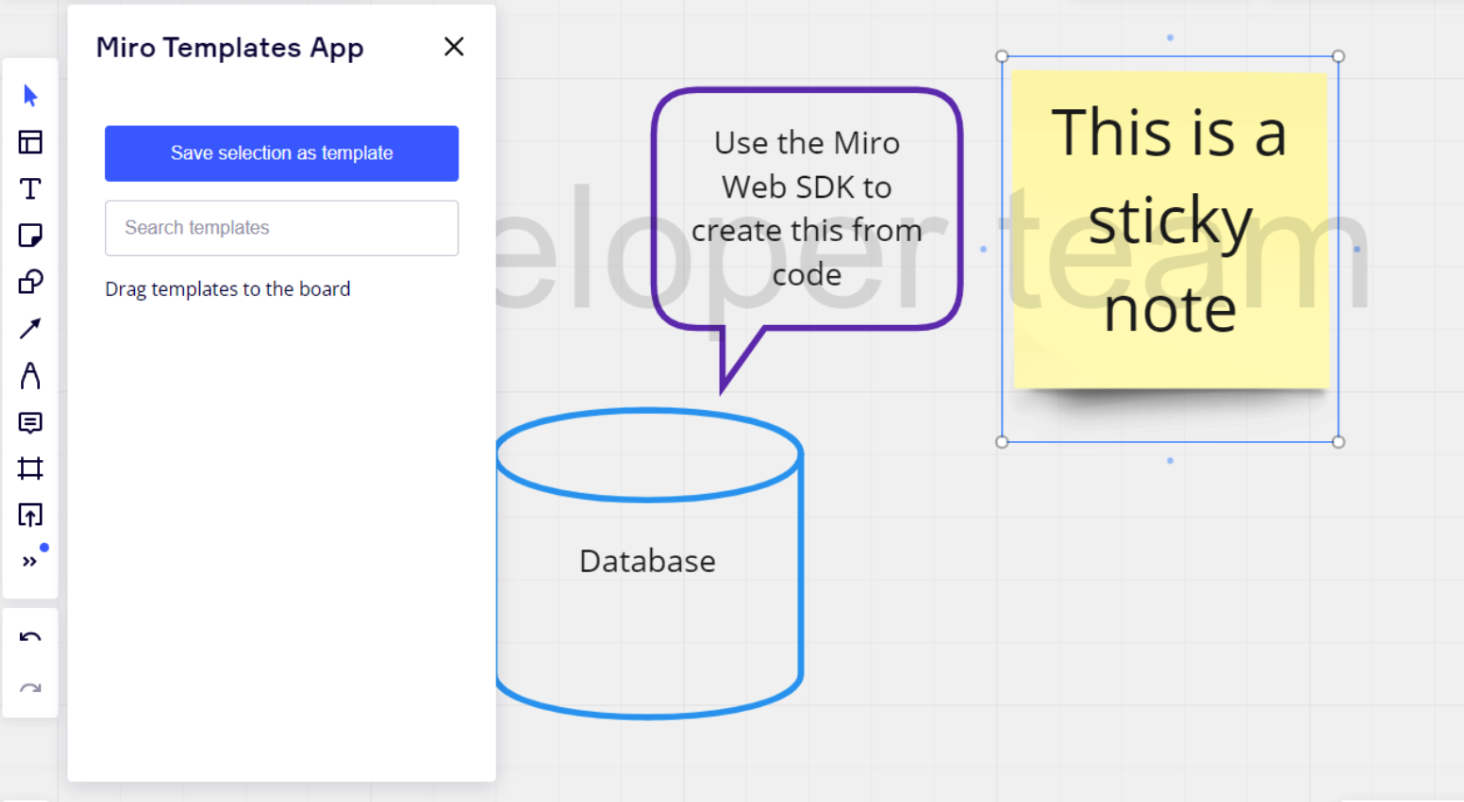The height and width of the screenshot is (802, 1464).
Task: Open the templates tool in toolbar
Action: point(30,142)
